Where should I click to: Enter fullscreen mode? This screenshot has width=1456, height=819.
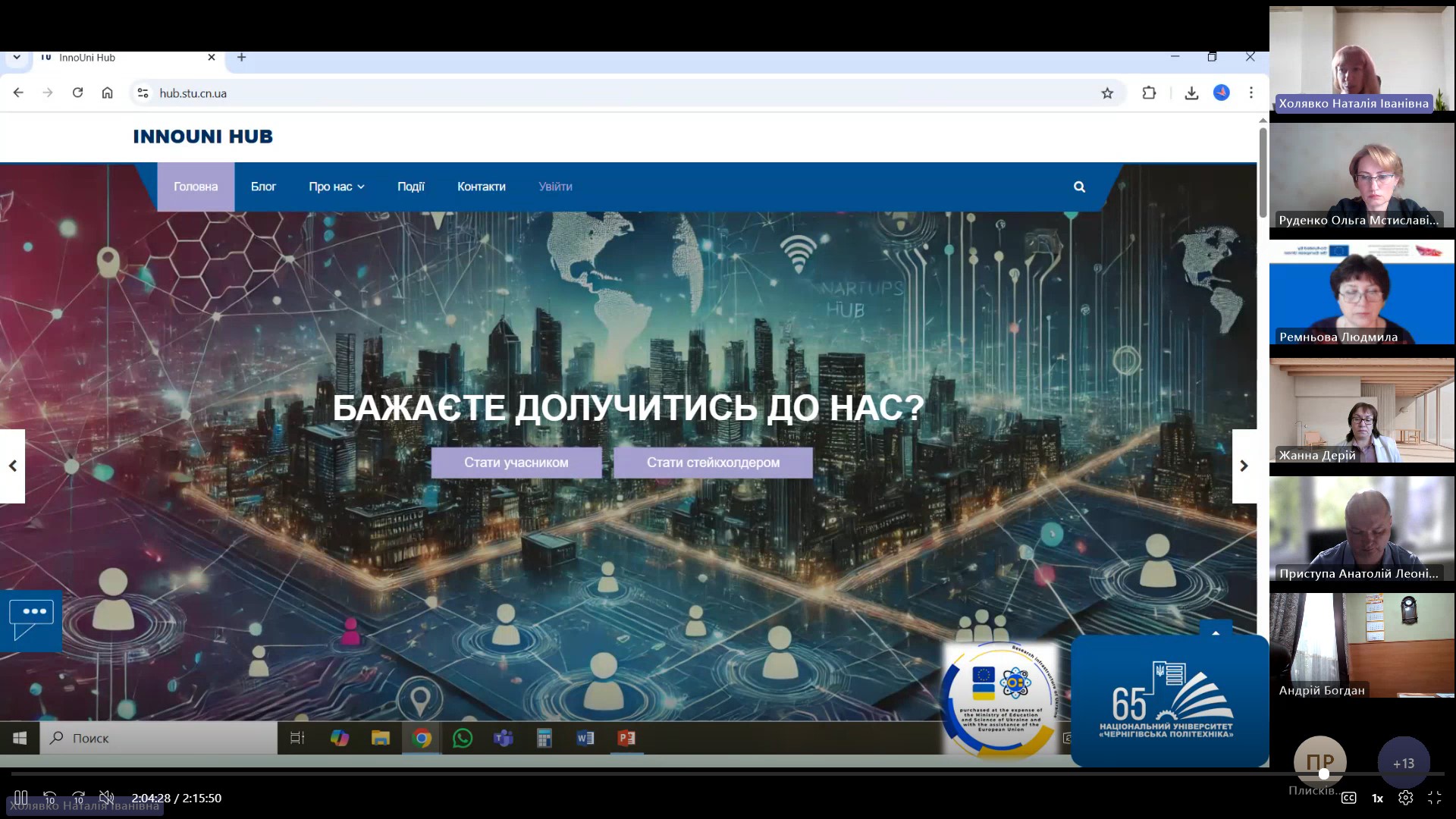[1434, 798]
